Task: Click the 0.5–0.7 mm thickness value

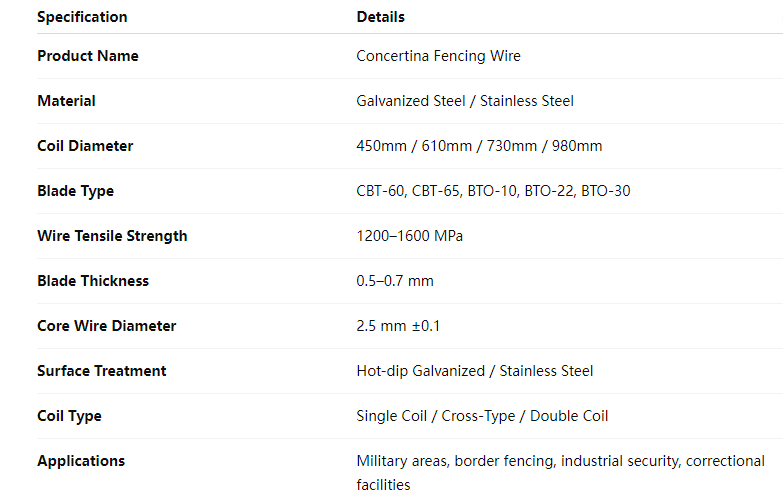Action: pyautogui.click(x=395, y=281)
